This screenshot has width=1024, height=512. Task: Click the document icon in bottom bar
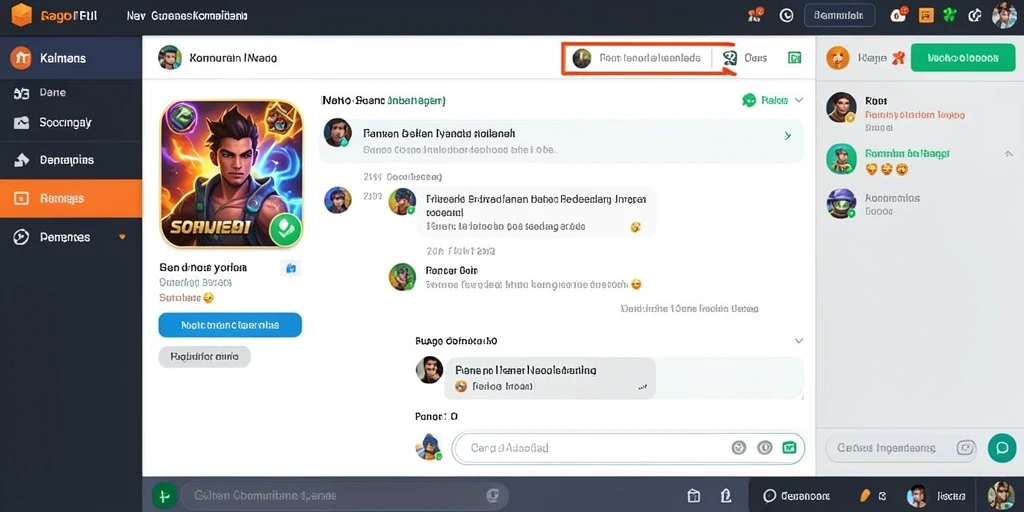[725, 496]
